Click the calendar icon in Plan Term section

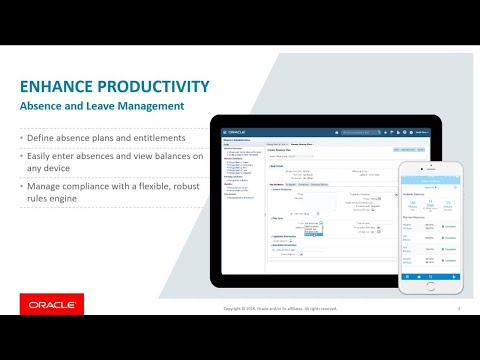[378, 227]
